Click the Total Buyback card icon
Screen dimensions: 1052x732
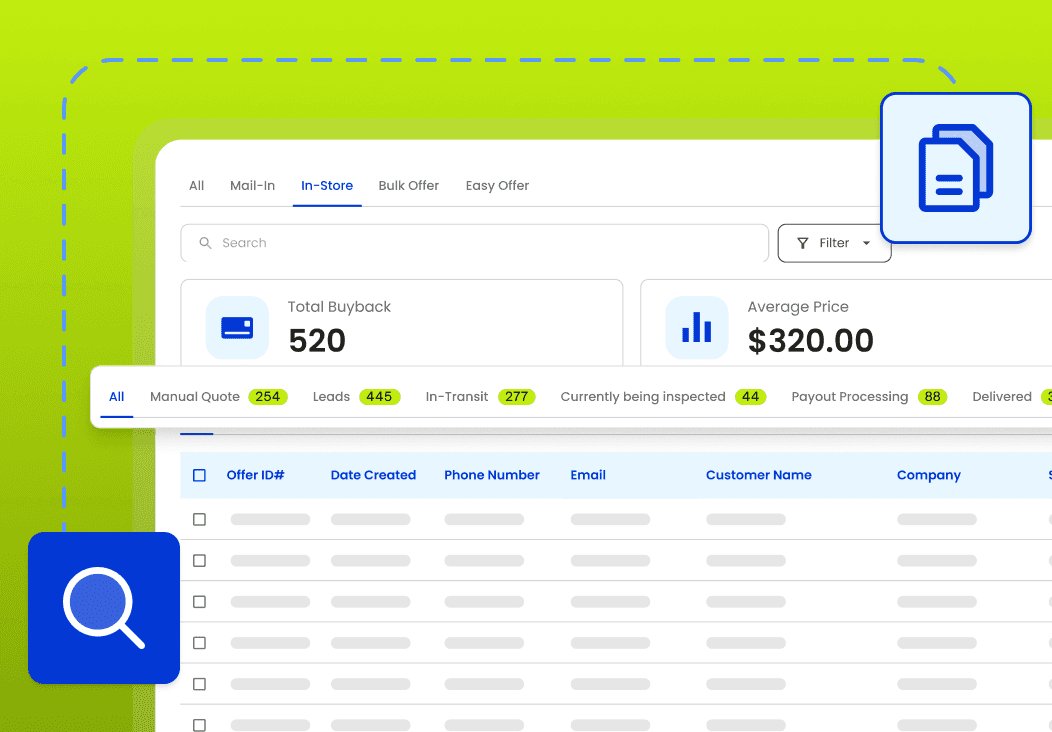coord(237,327)
